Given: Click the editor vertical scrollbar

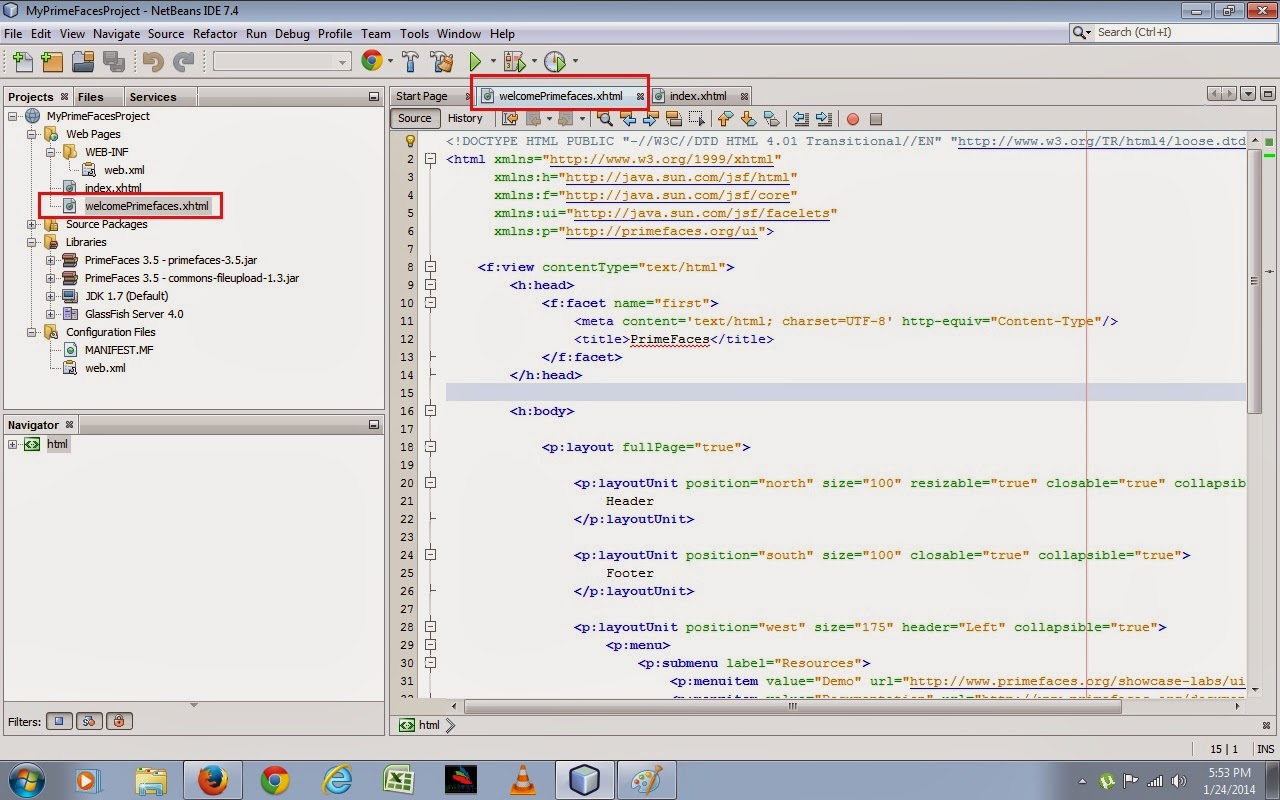Looking at the screenshot, I should point(1254,280).
